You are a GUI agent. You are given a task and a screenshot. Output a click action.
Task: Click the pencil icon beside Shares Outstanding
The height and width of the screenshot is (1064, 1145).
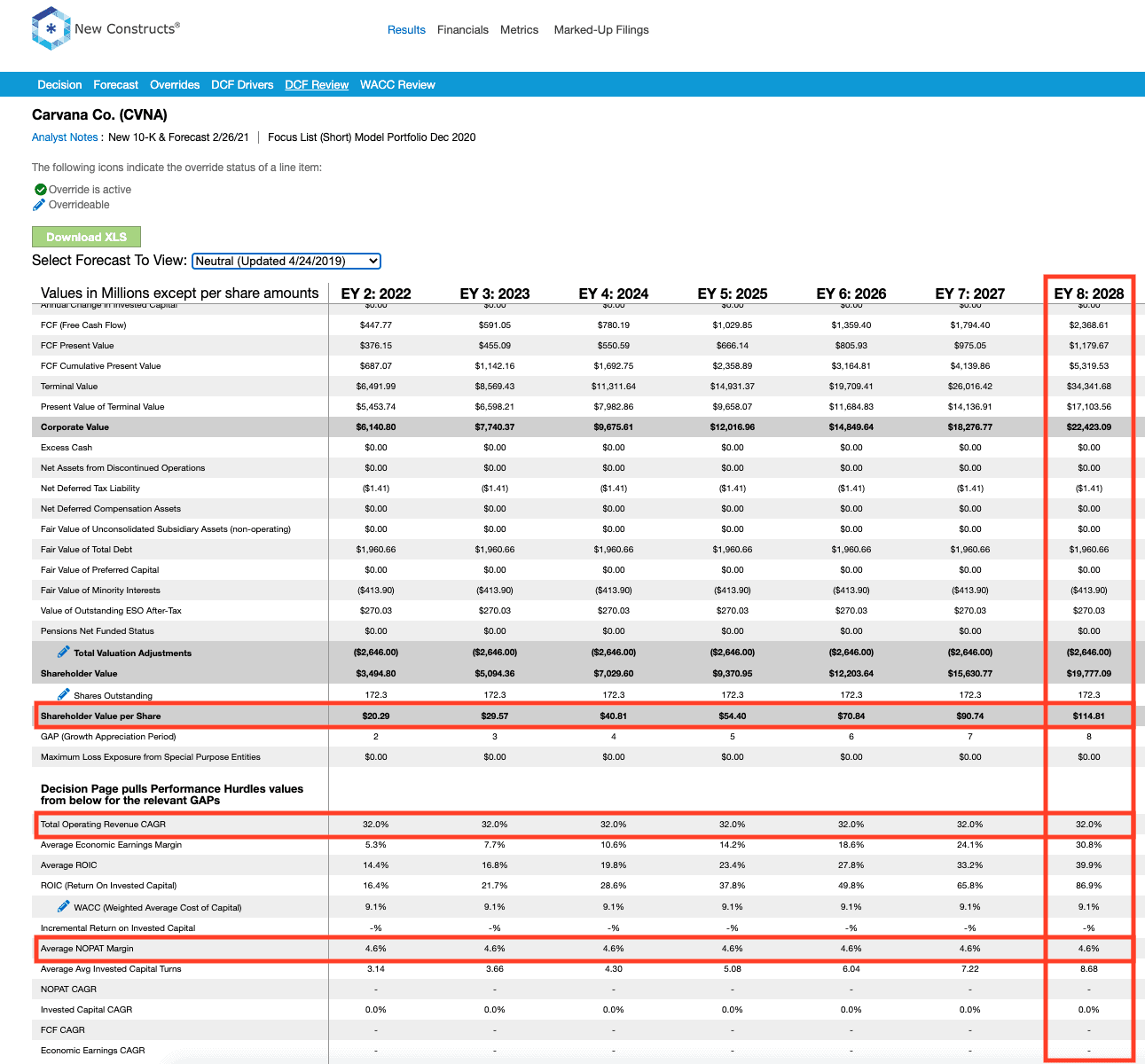coord(64,694)
